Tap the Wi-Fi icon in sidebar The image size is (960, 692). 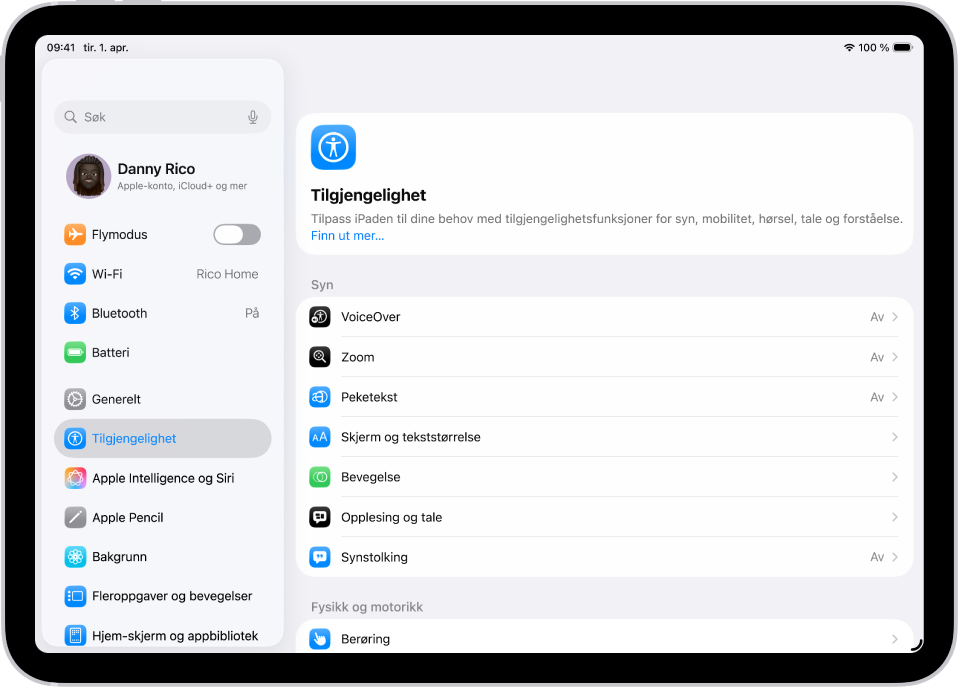click(75, 274)
